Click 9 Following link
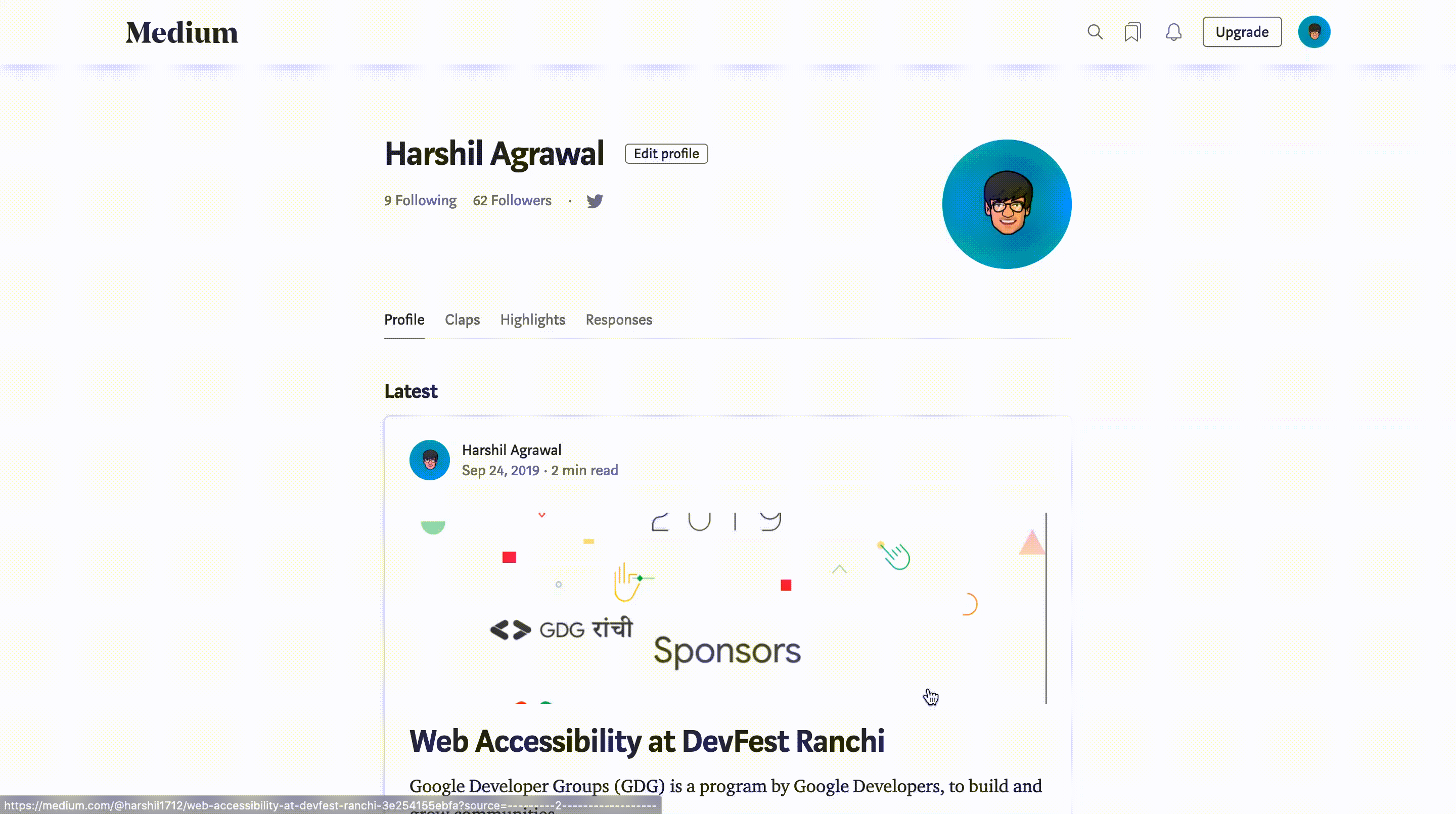Screen dimensions: 1456x814 click(420, 200)
